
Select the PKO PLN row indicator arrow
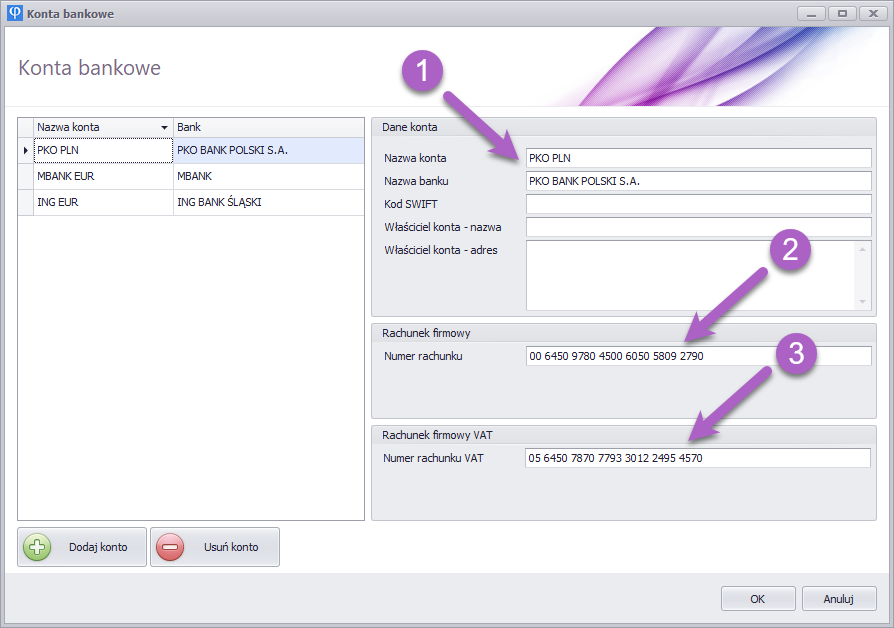point(26,151)
